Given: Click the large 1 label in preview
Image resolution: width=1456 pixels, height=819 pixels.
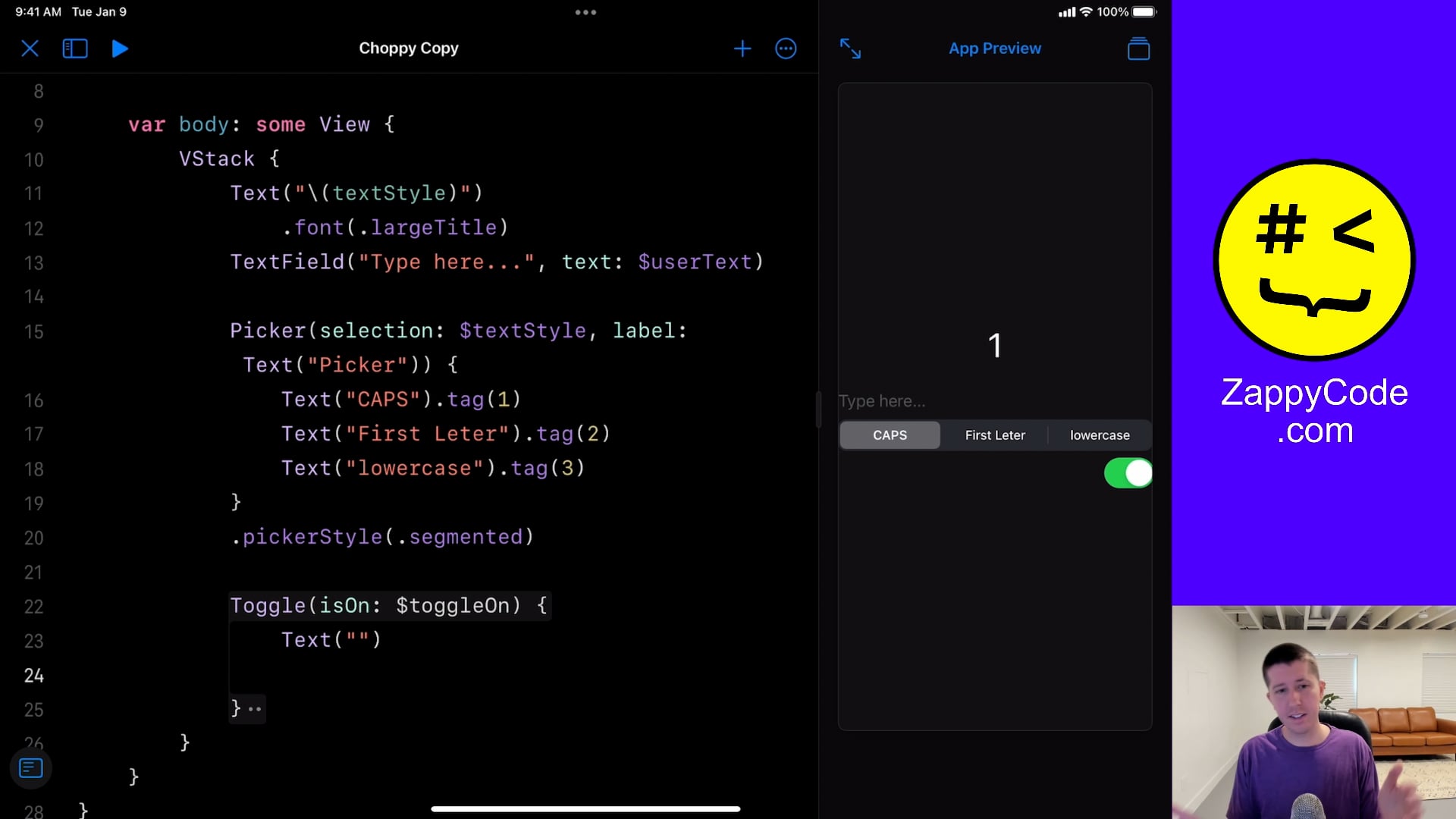Looking at the screenshot, I should [x=995, y=346].
